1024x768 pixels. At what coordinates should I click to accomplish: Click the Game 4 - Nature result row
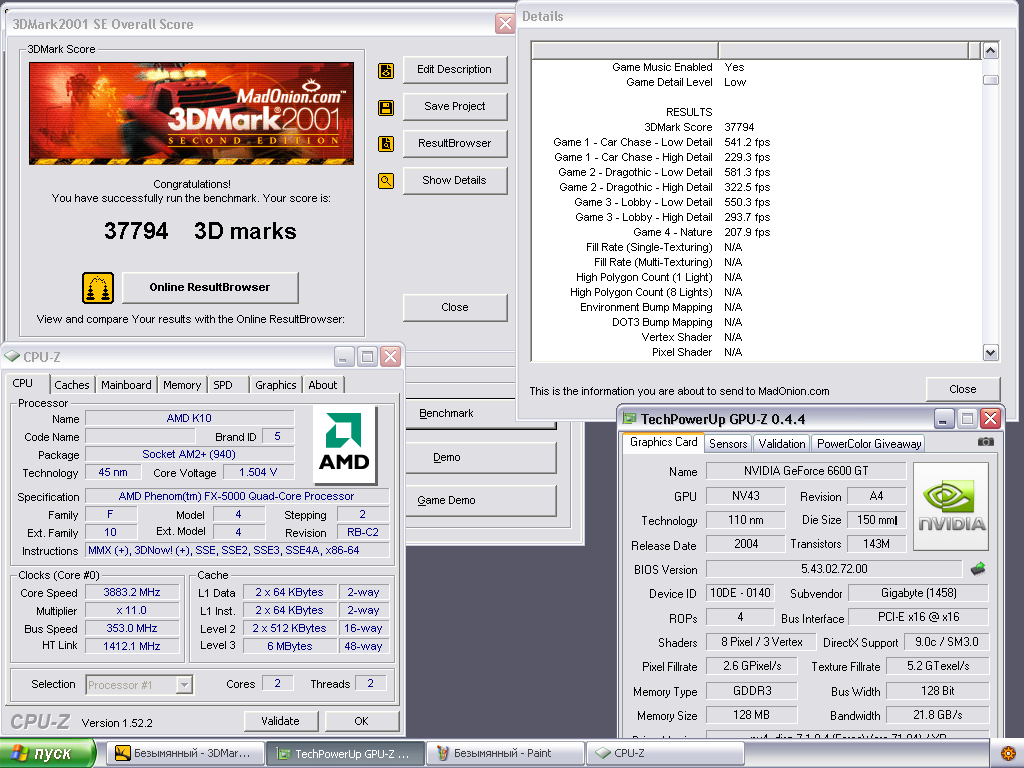pyautogui.click(x=701, y=232)
